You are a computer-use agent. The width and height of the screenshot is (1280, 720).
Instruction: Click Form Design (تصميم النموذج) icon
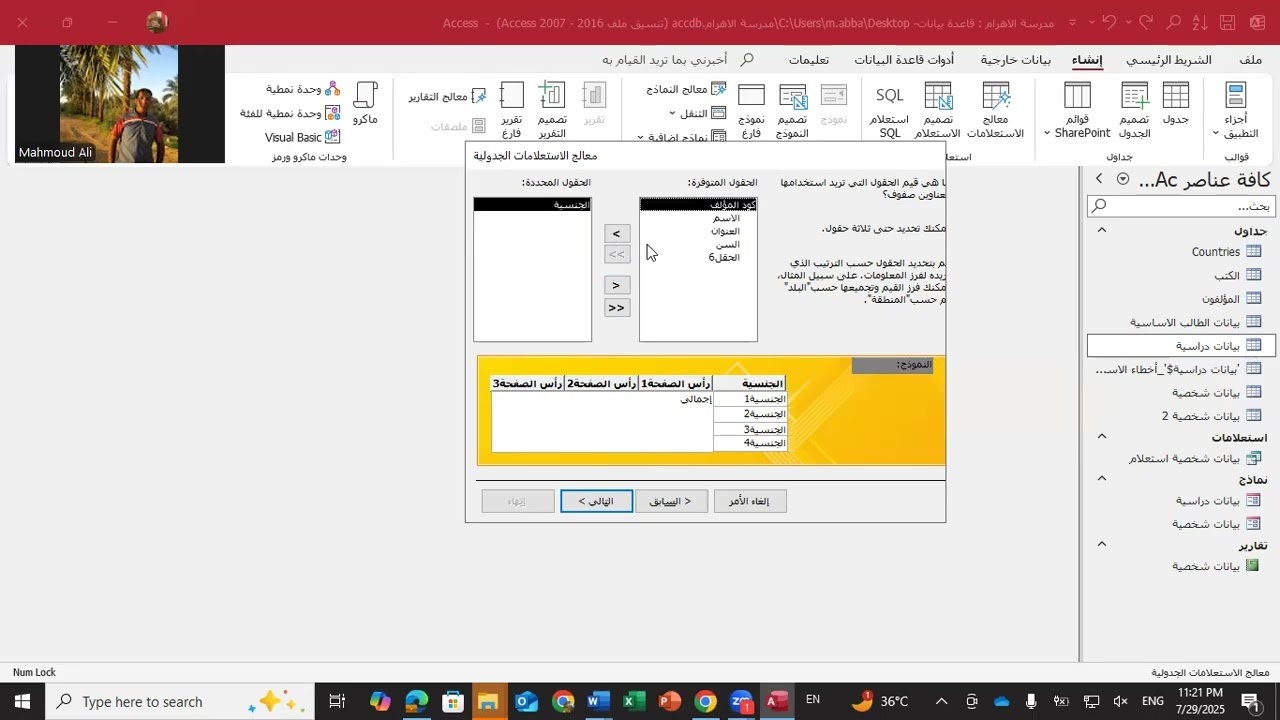(792, 110)
